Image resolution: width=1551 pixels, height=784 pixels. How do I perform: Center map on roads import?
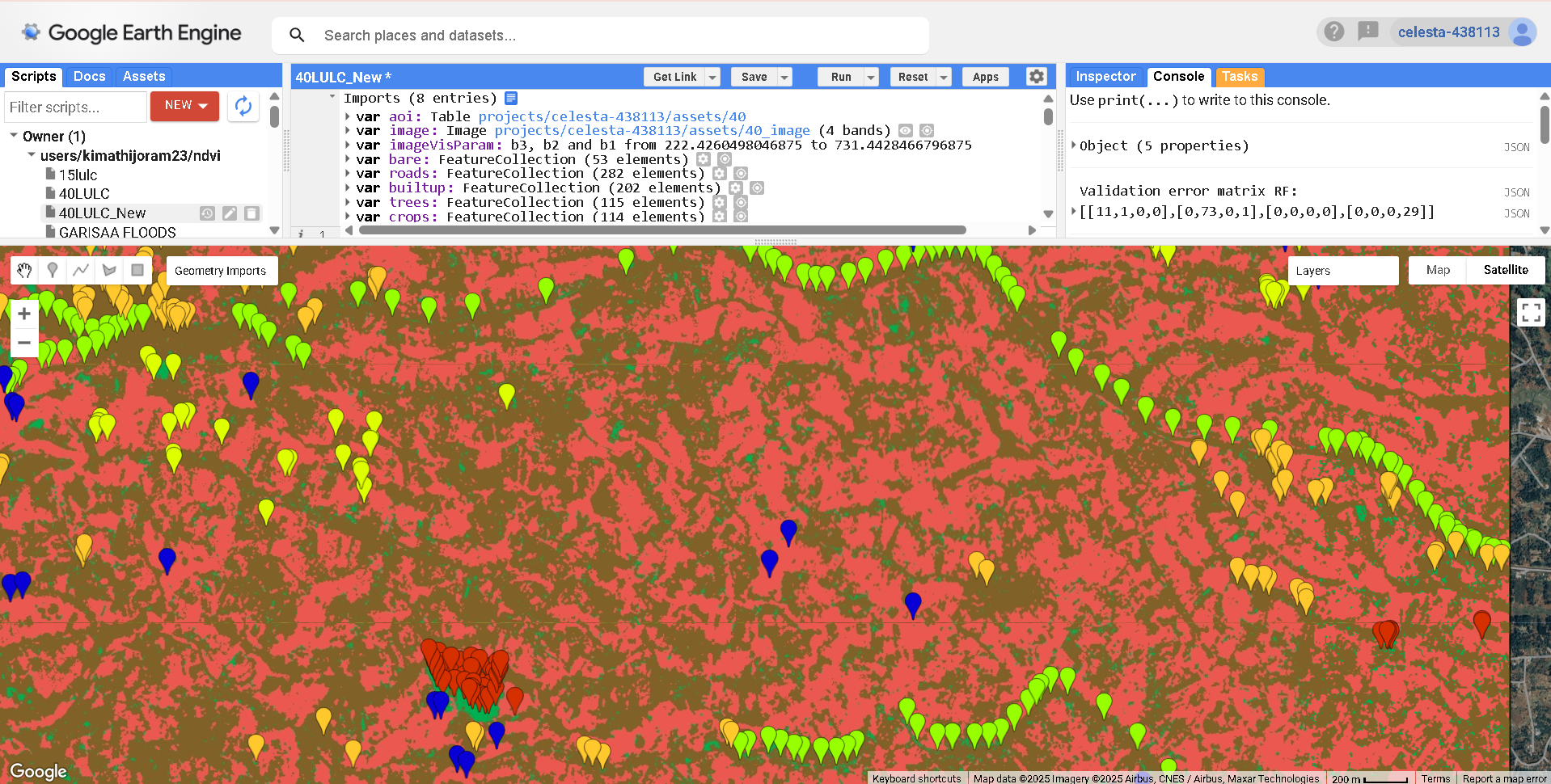741,173
